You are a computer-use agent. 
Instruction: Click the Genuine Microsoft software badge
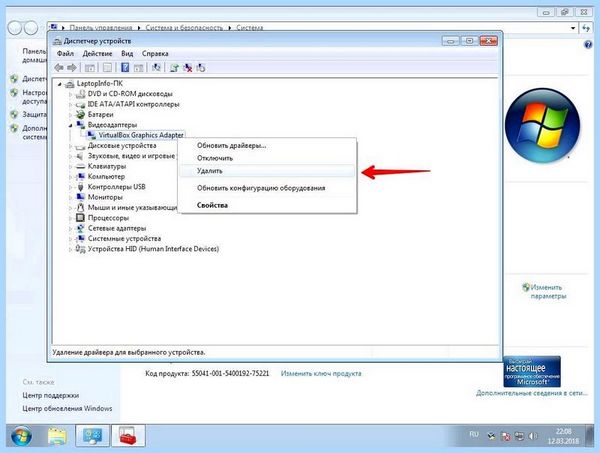point(532,372)
